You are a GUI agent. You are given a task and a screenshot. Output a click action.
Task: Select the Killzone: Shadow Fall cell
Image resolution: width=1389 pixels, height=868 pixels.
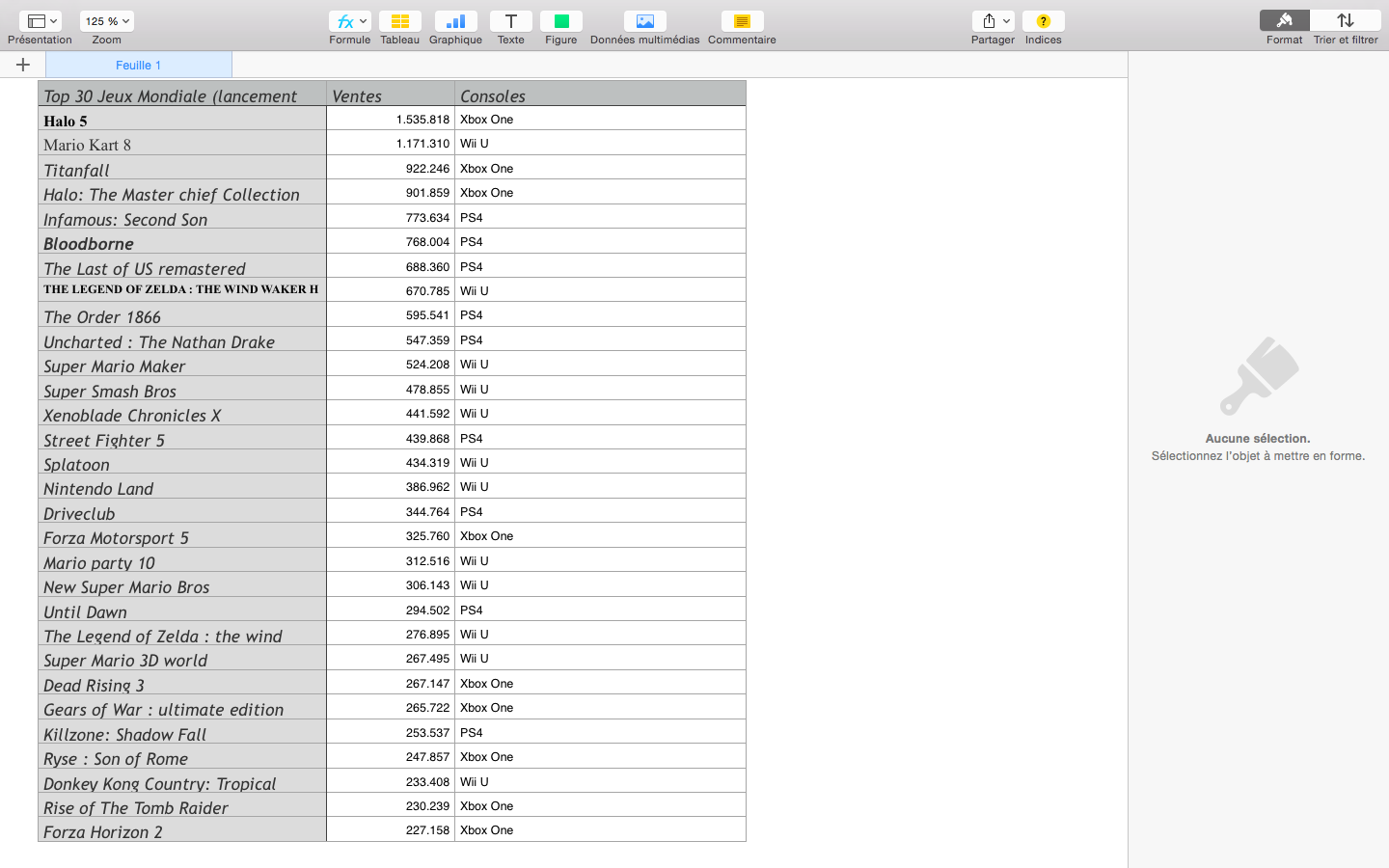(182, 732)
